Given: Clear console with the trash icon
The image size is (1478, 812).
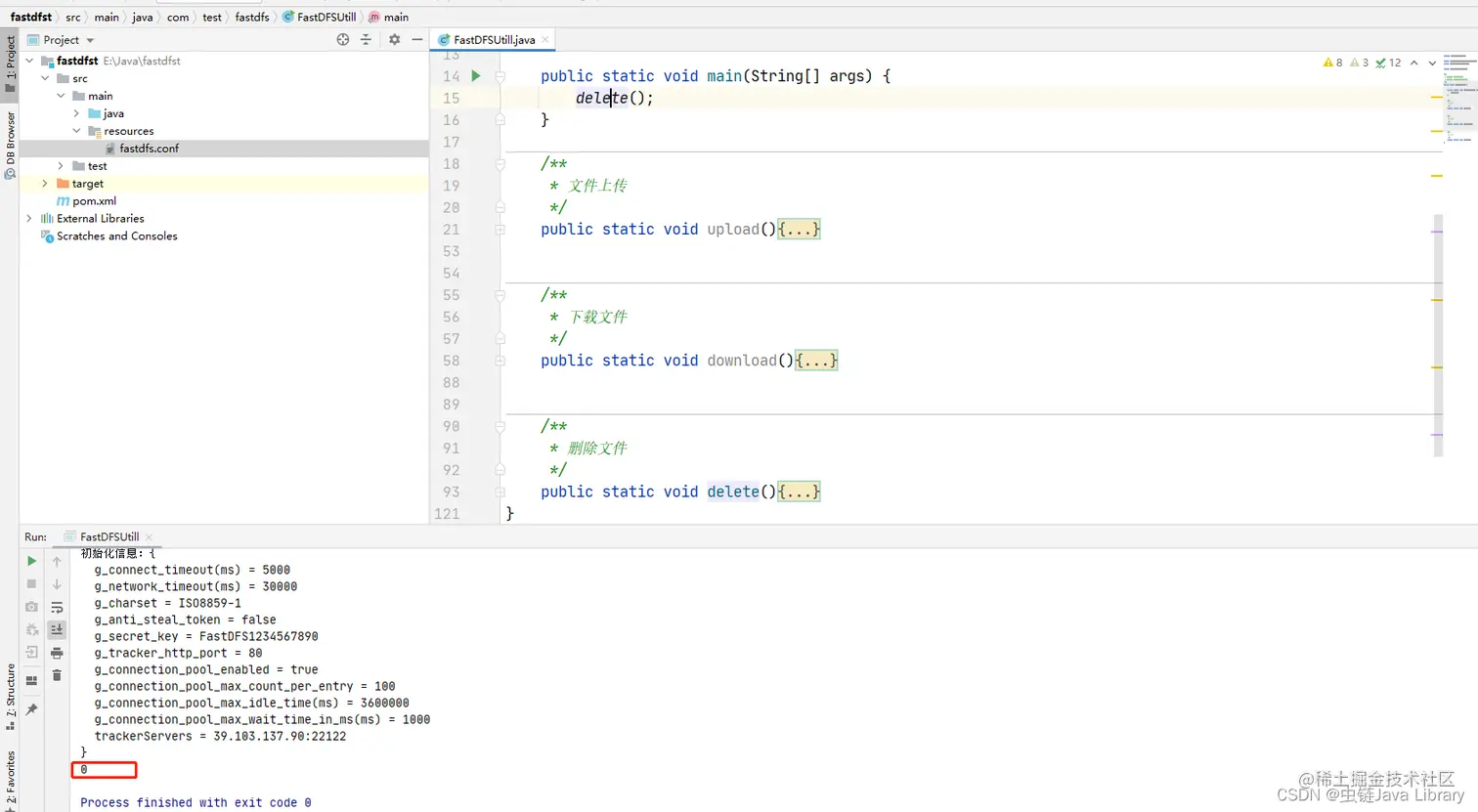Looking at the screenshot, I should (57, 675).
